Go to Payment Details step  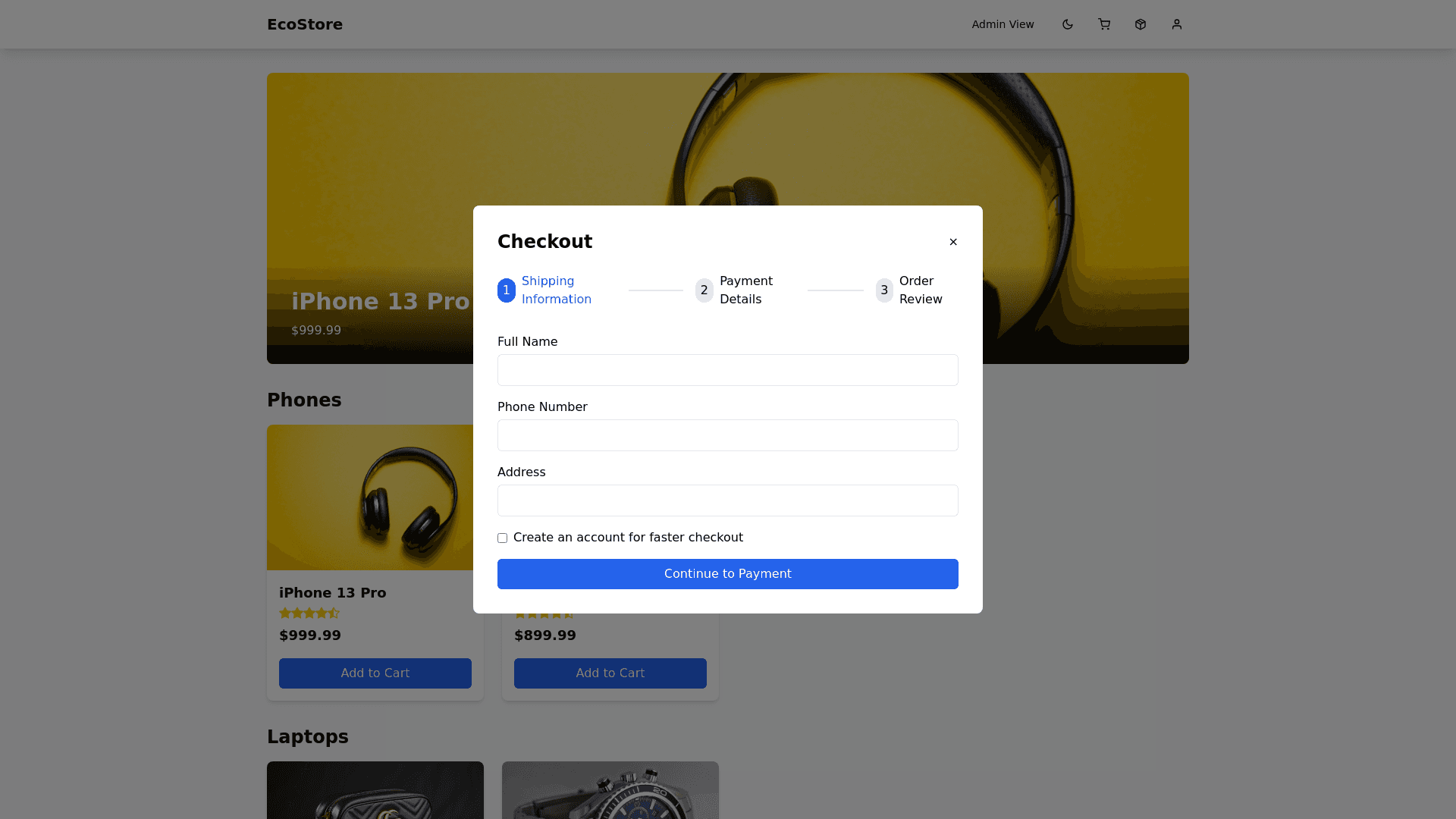point(745,290)
